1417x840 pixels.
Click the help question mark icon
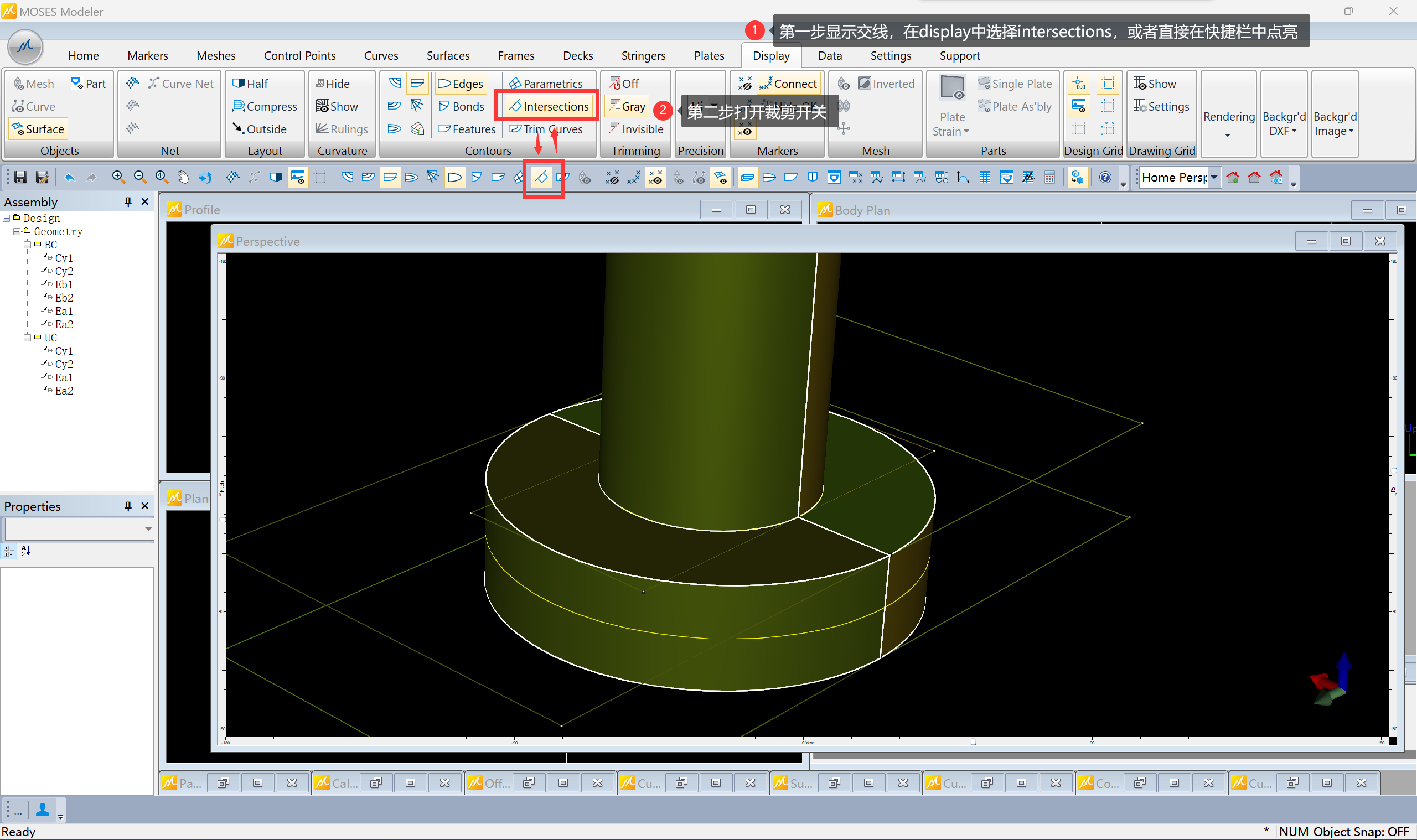click(1104, 178)
